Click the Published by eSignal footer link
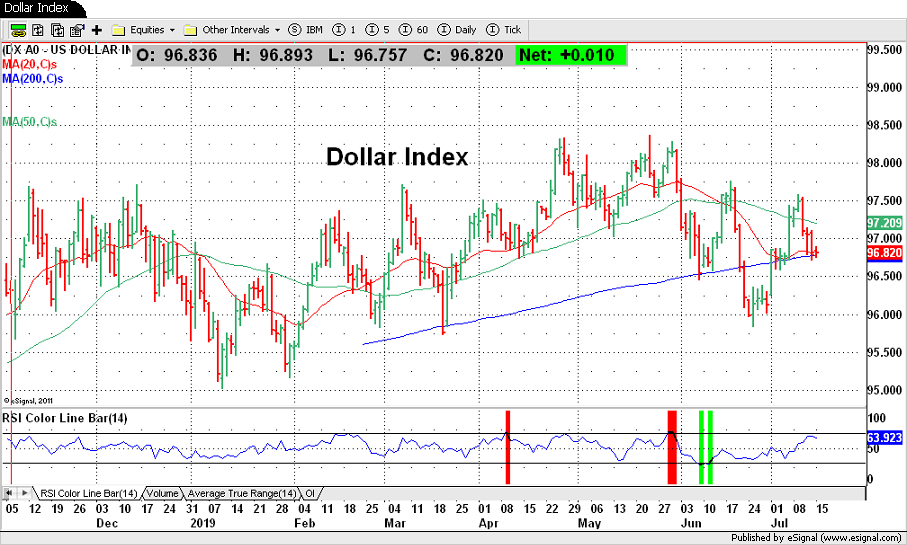Viewport: 907px width, 545px height. tap(816, 538)
